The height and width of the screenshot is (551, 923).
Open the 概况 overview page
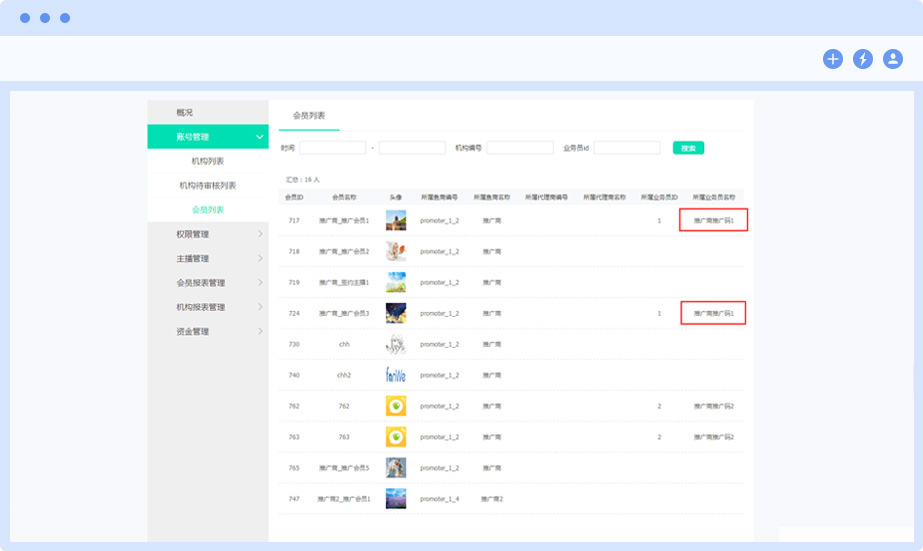[x=185, y=112]
